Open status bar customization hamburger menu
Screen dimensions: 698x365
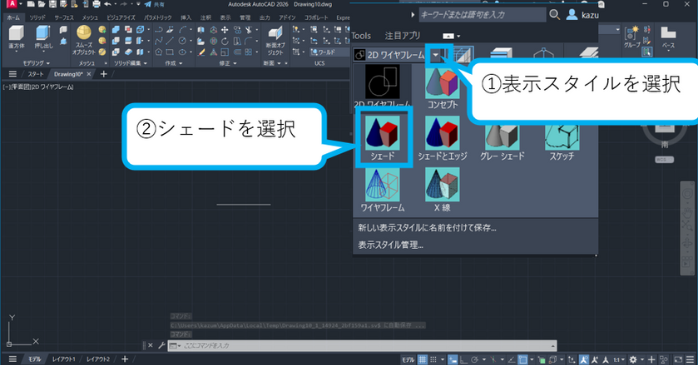pos(690,359)
